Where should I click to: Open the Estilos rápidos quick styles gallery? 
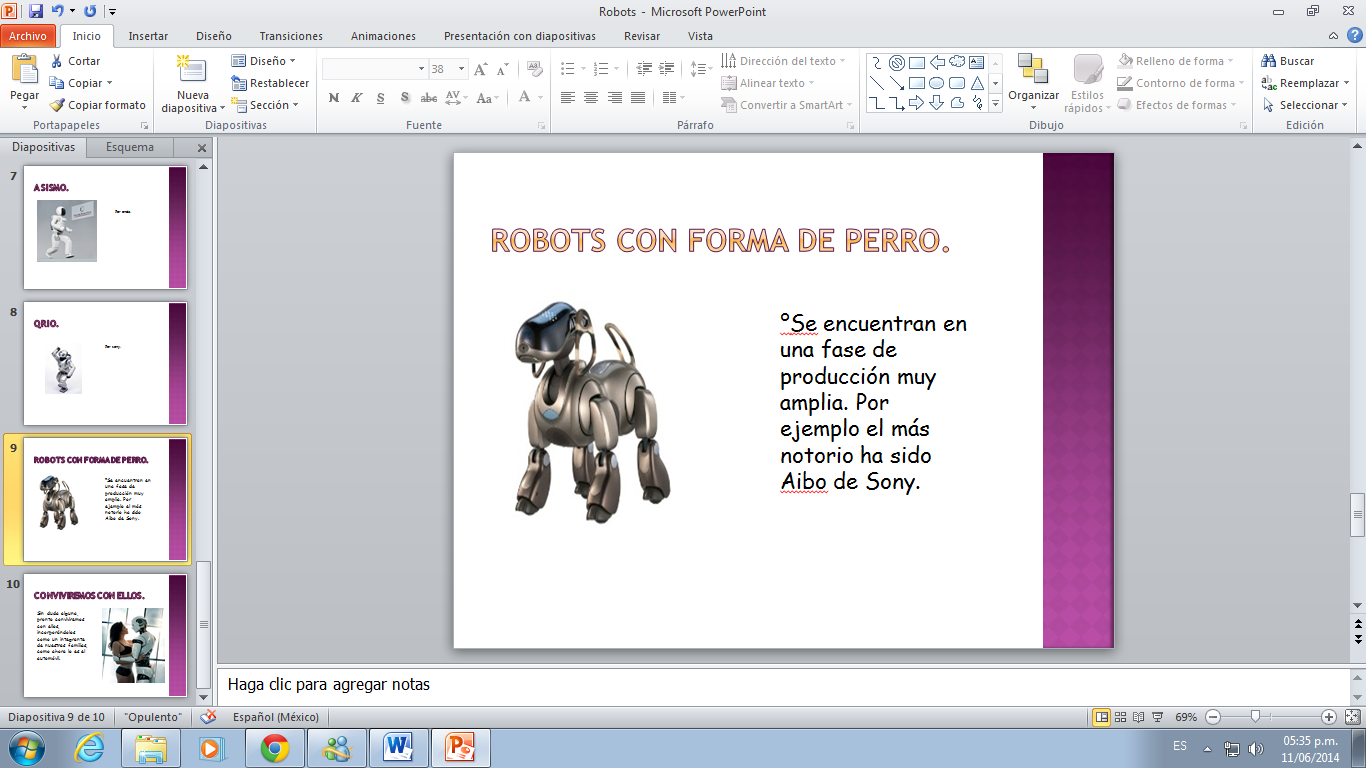pyautogui.click(x=1085, y=83)
